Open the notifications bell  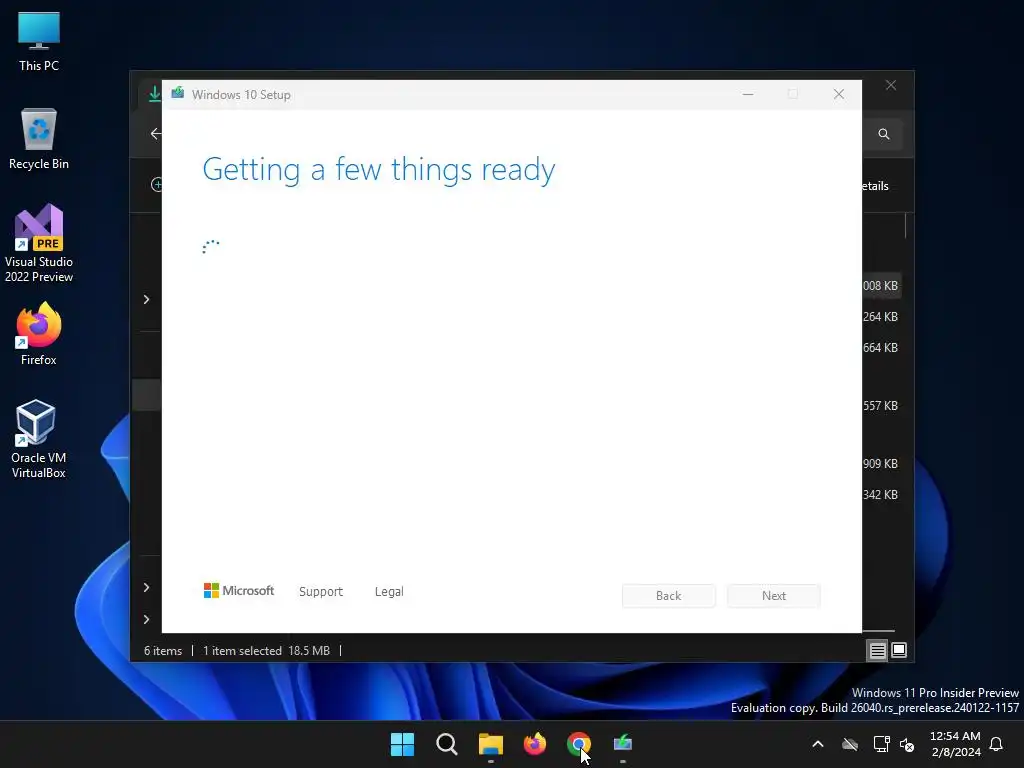tap(996, 744)
